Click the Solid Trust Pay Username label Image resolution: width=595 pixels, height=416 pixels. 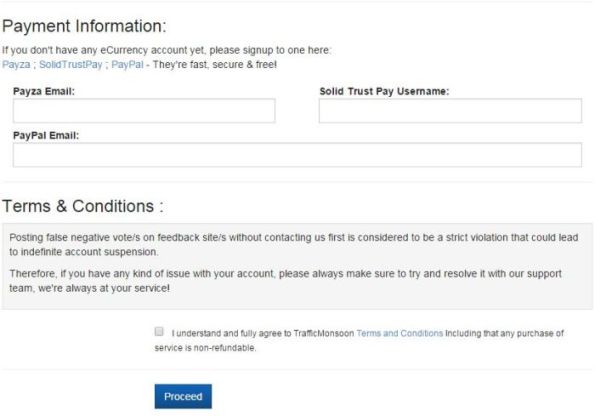[x=384, y=91]
